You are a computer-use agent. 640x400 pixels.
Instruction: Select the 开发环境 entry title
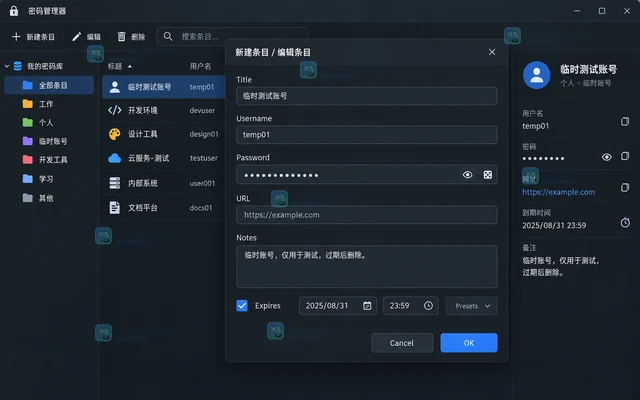[142, 110]
